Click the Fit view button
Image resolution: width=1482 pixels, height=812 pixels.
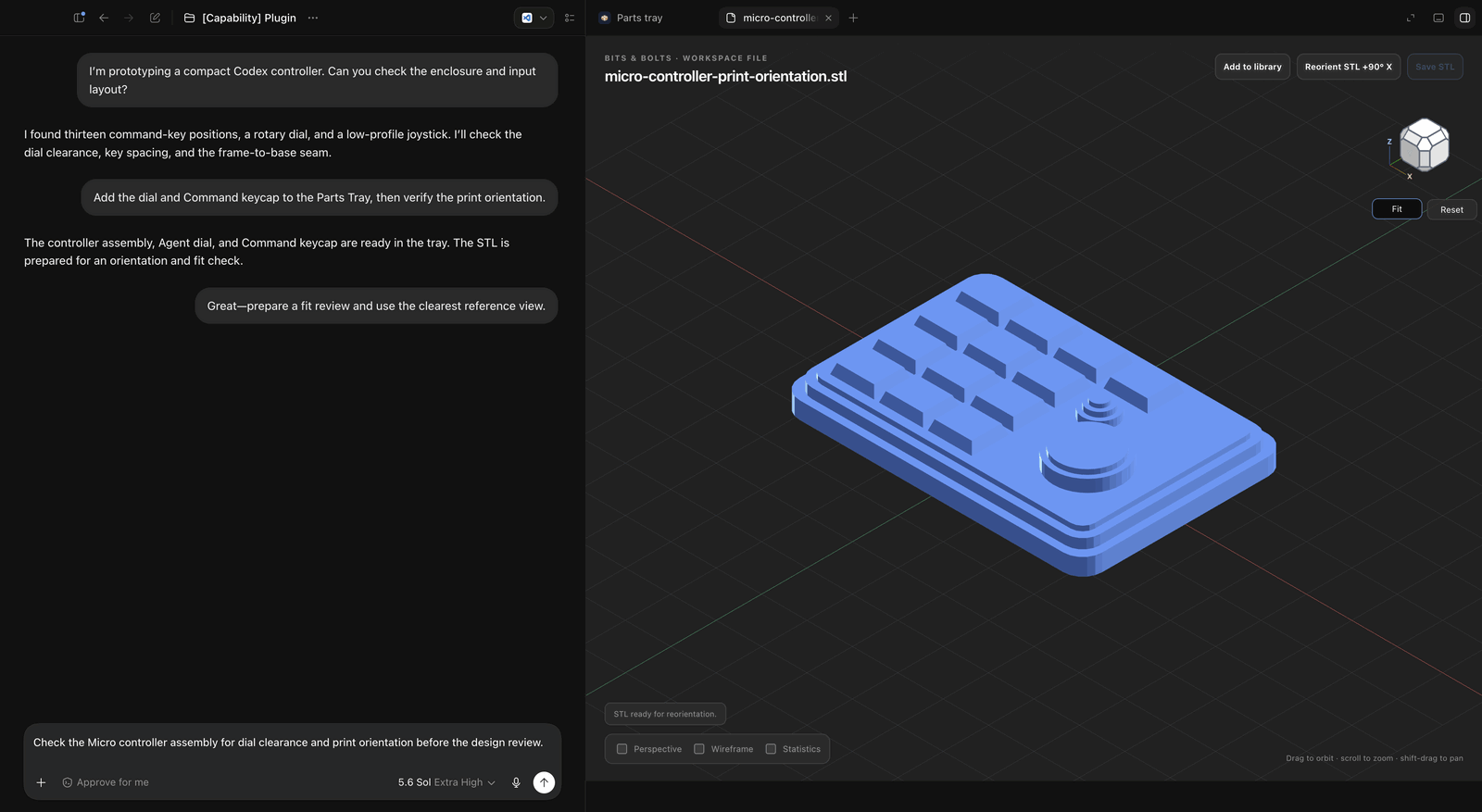click(1397, 209)
